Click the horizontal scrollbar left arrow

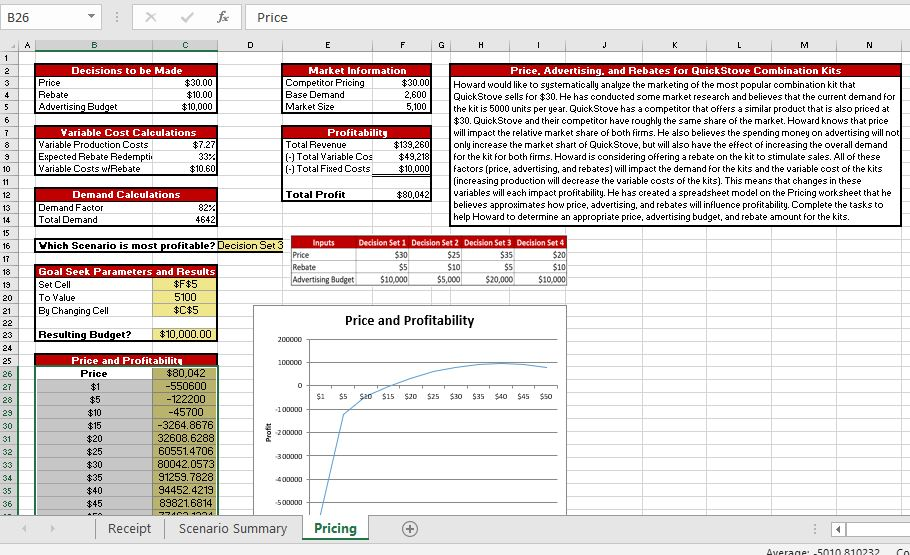(x=838, y=529)
